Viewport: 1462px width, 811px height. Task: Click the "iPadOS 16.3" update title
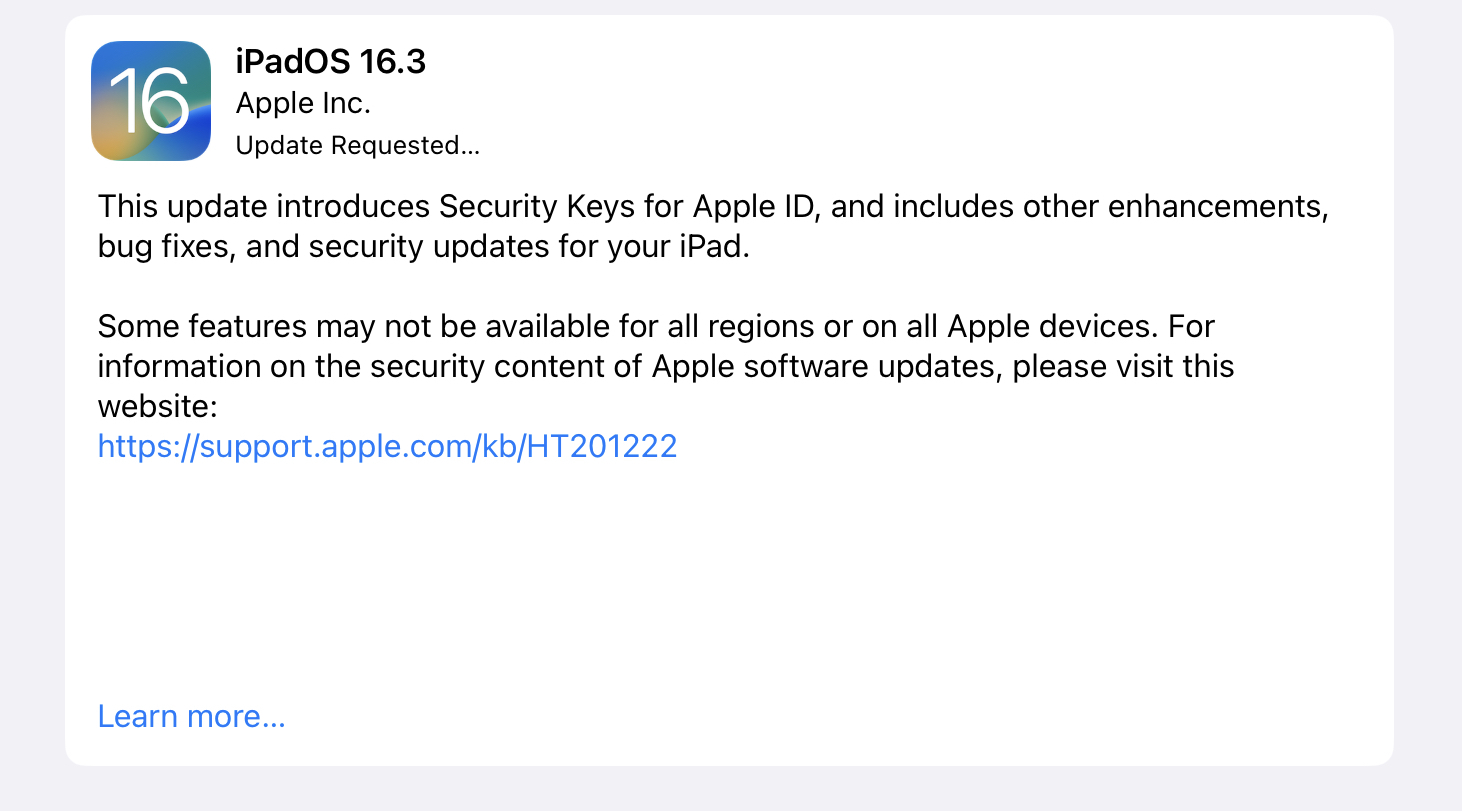(331, 62)
